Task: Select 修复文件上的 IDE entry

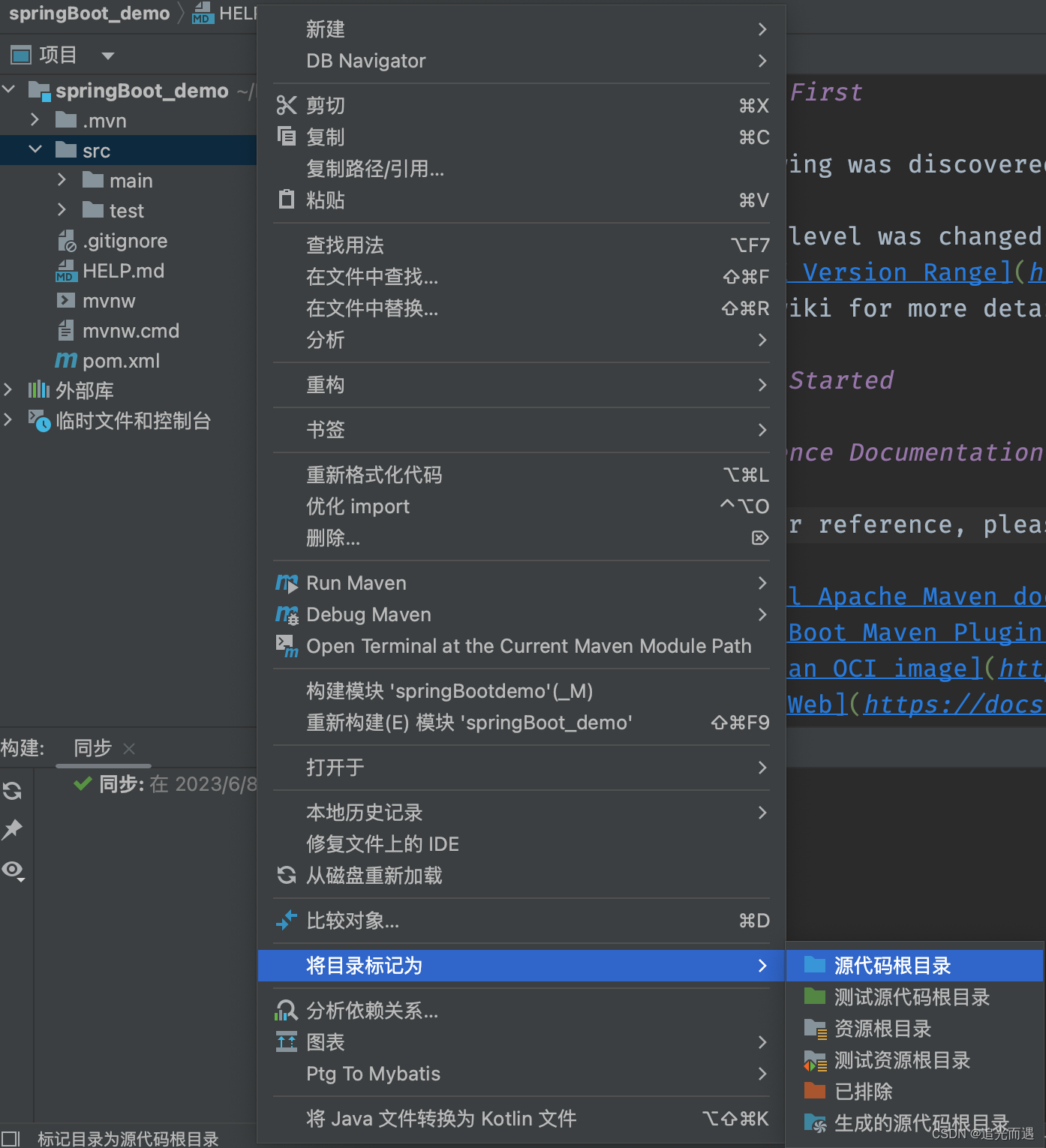Action: (x=521, y=844)
